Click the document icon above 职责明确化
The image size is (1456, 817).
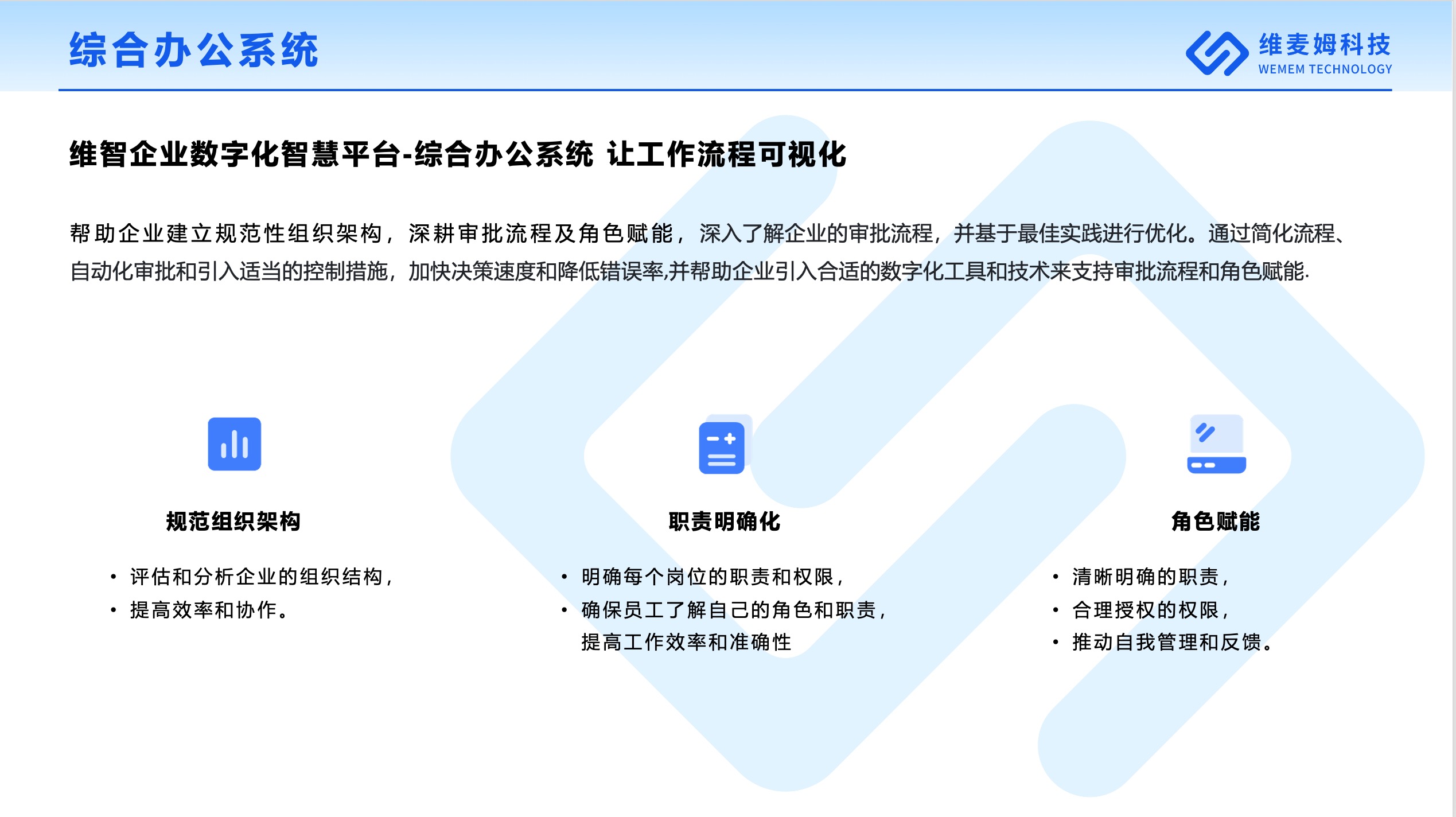coord(725,444)
